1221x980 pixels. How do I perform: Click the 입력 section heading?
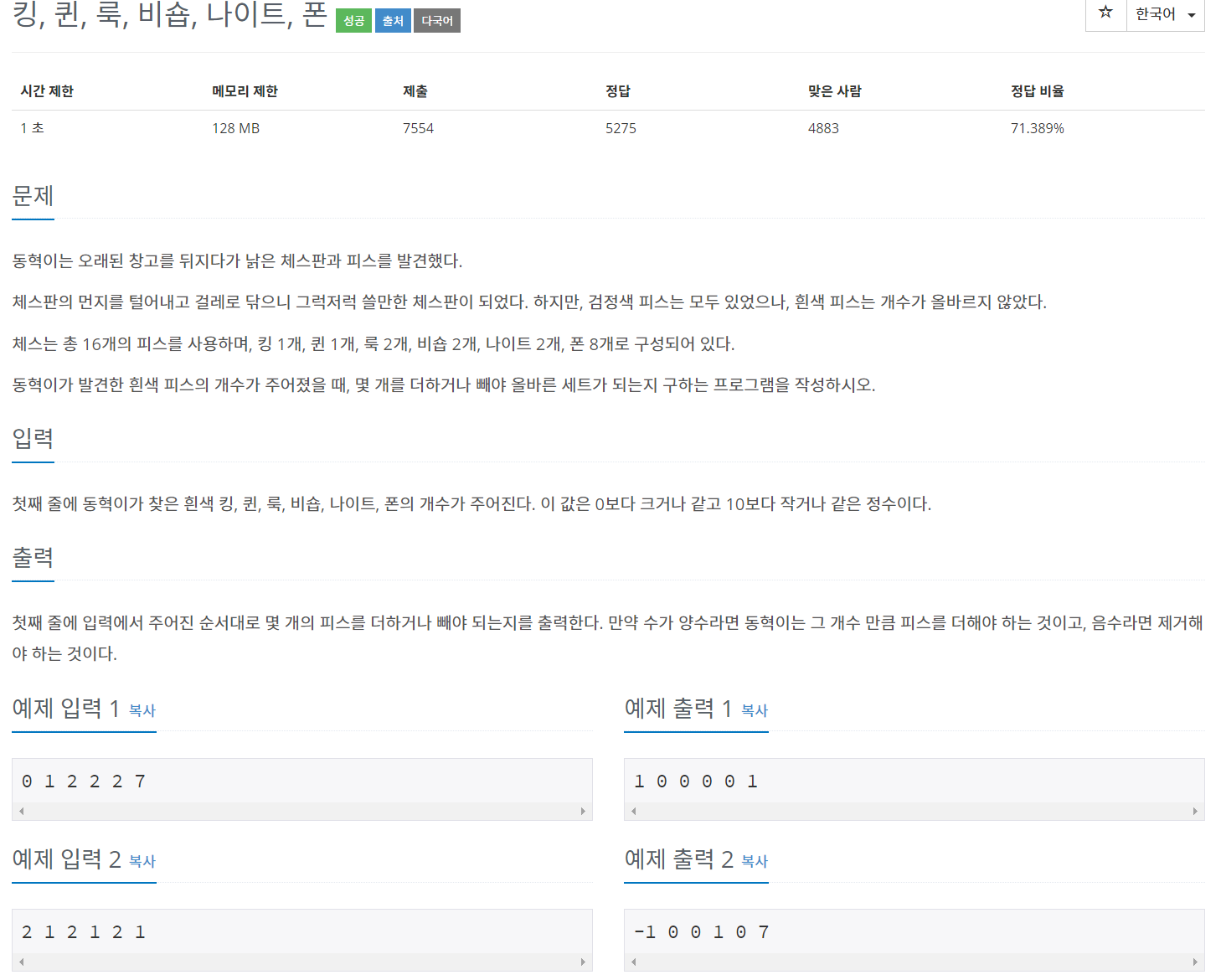[33, 438]
